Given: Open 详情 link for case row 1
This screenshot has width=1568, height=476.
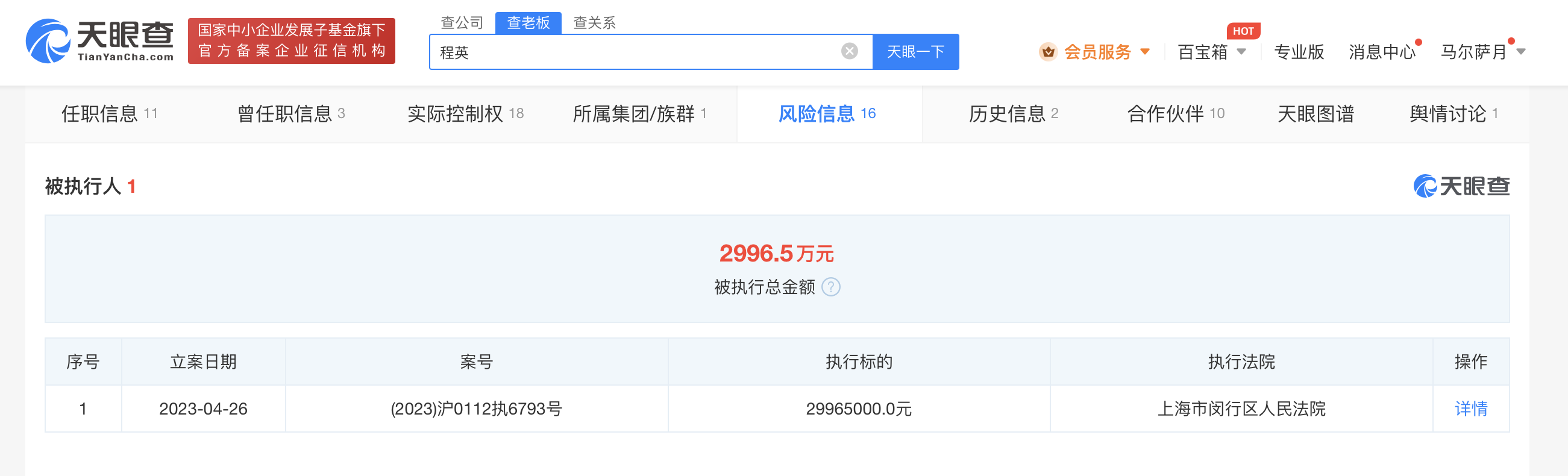Looking at the screenshot, I should (x=1470, y=409).
